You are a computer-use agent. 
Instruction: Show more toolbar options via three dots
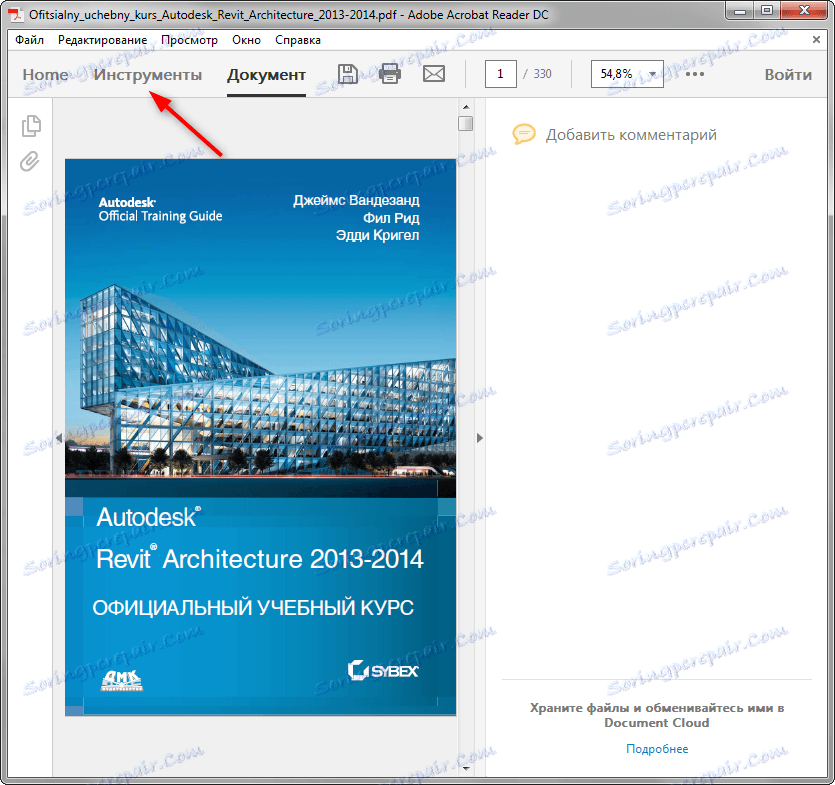(x=695, y=74)
